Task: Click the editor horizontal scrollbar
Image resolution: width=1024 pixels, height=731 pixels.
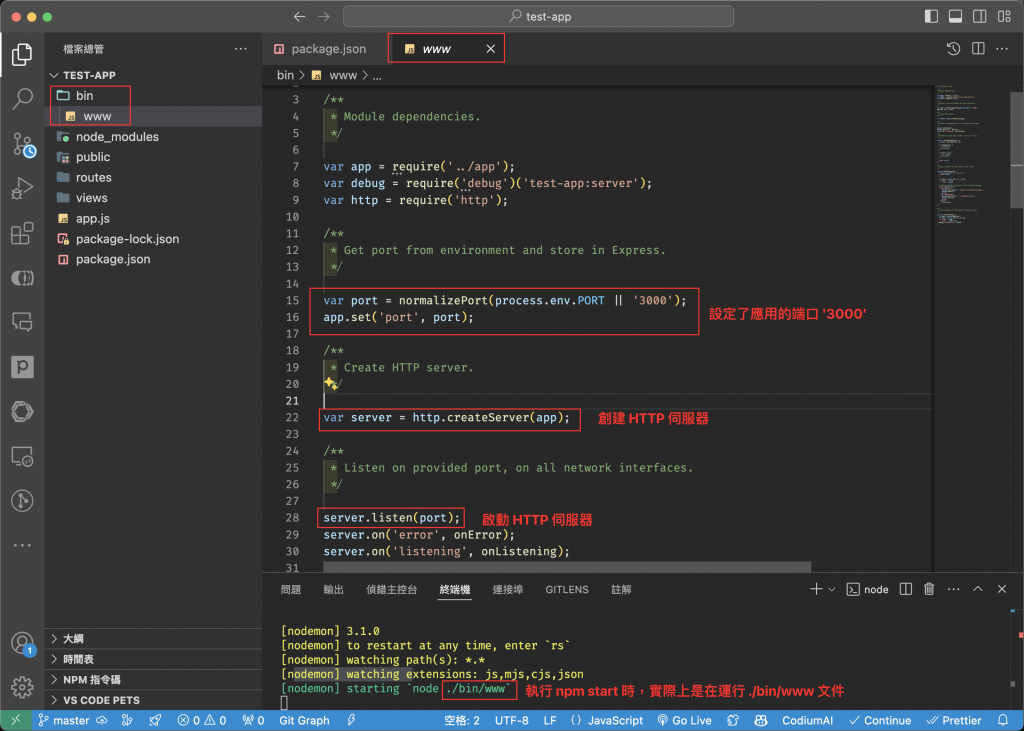Action: tap(567, 566)
